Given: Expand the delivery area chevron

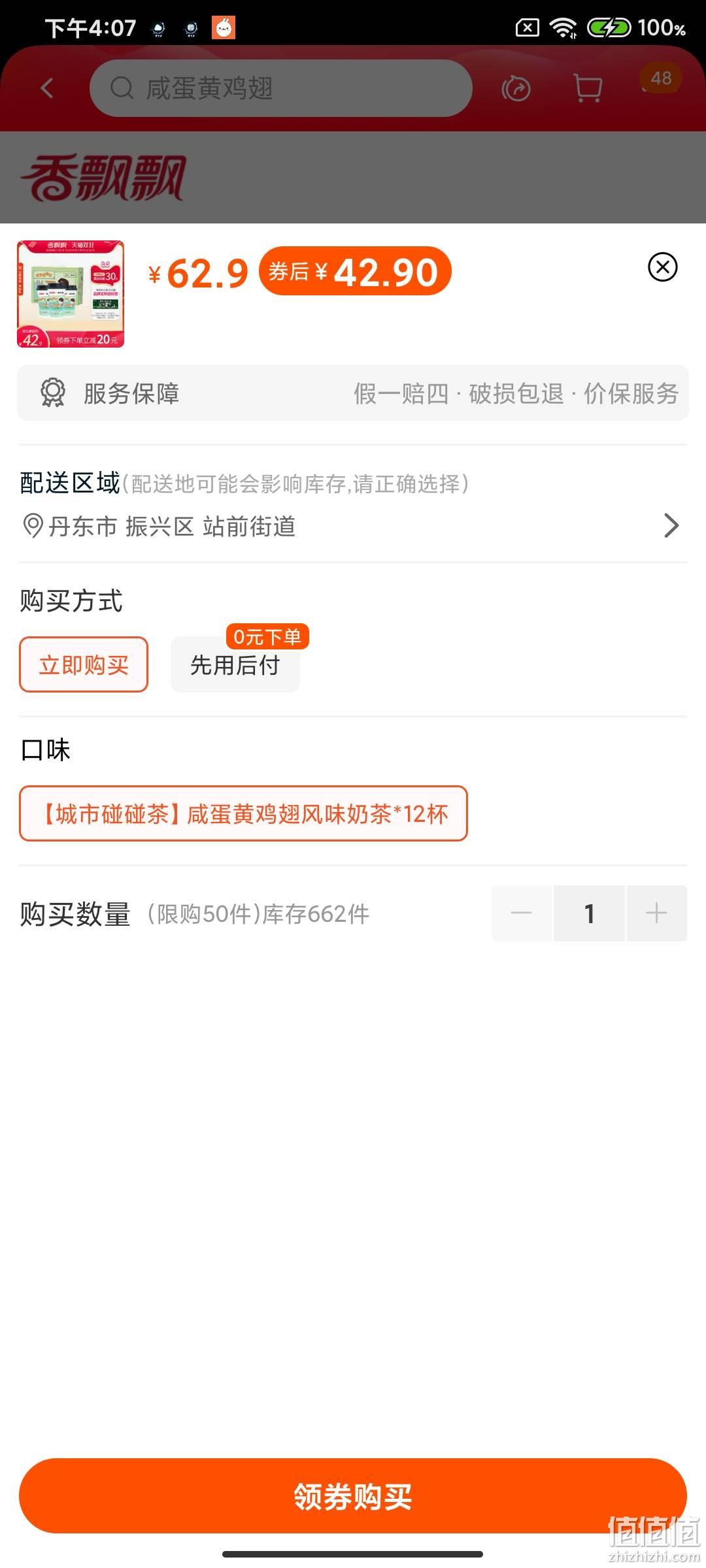Looking at the screenshot, I should click(x=671, y=525).
